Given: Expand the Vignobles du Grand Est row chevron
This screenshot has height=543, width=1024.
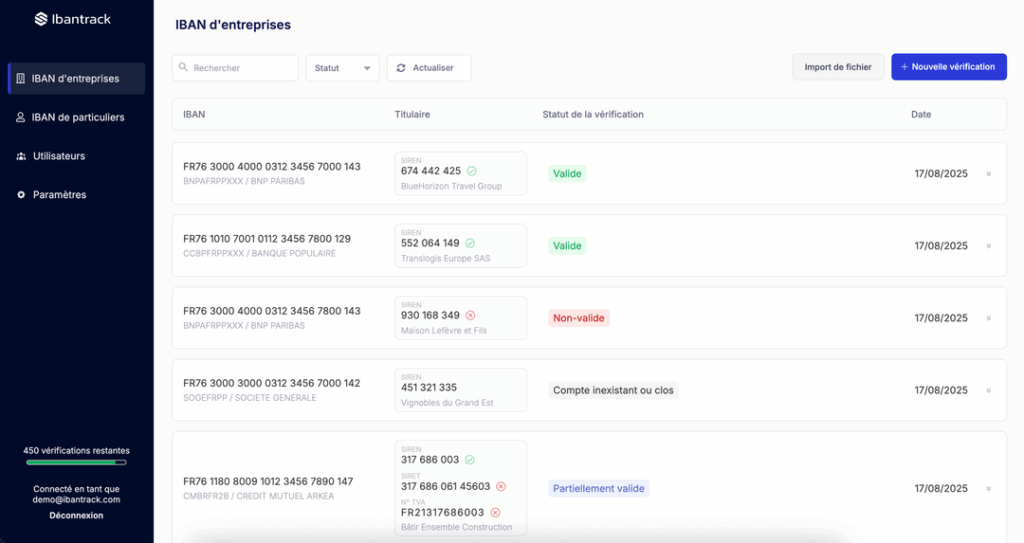Looking at the screenshot, I should (988, 390).
